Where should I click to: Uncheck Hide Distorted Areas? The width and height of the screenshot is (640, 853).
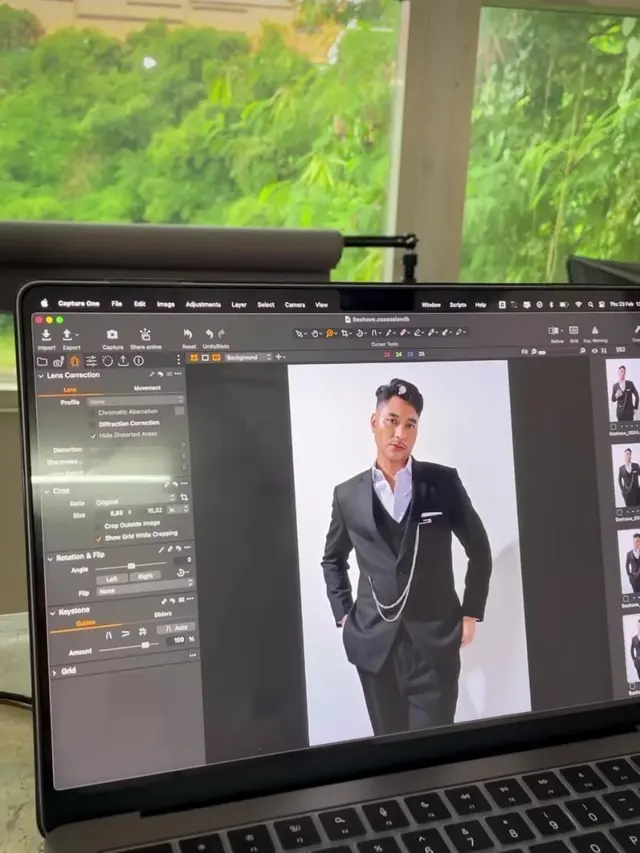click(93, 436)
